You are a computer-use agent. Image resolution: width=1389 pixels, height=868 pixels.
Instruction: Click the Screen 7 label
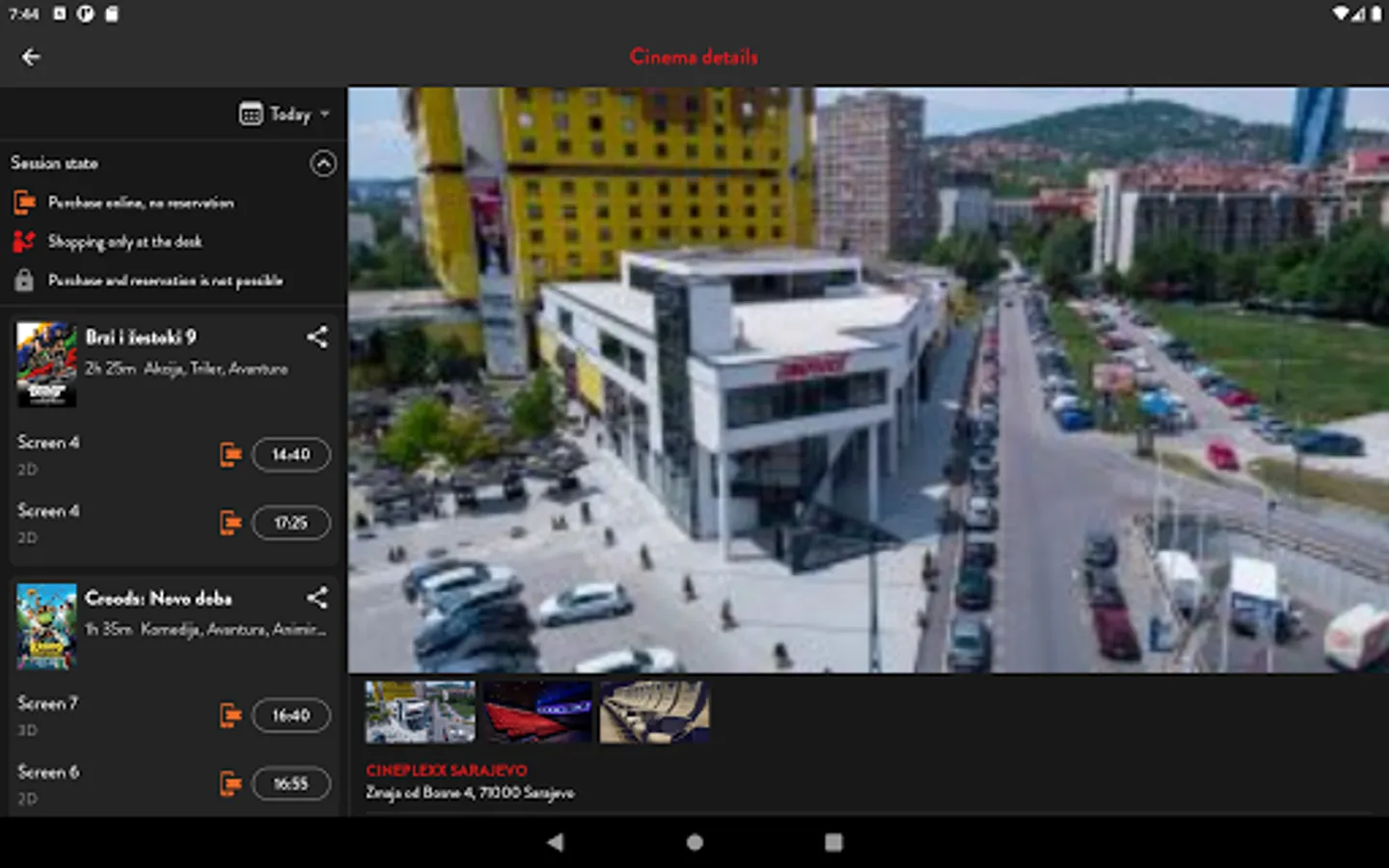point(47,703)
